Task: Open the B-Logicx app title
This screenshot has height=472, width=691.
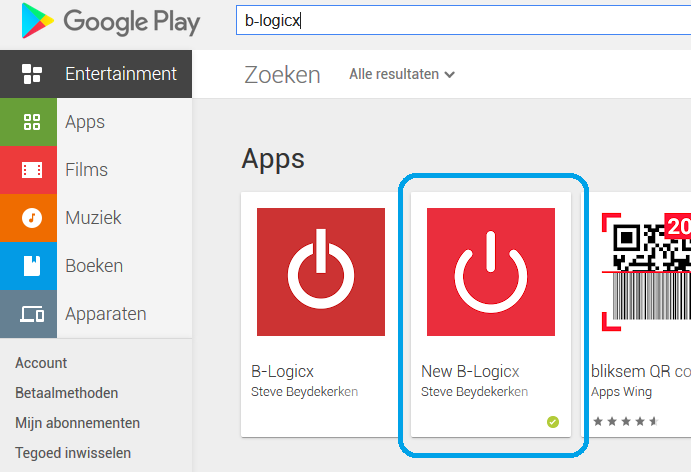Action: (282, 371)
